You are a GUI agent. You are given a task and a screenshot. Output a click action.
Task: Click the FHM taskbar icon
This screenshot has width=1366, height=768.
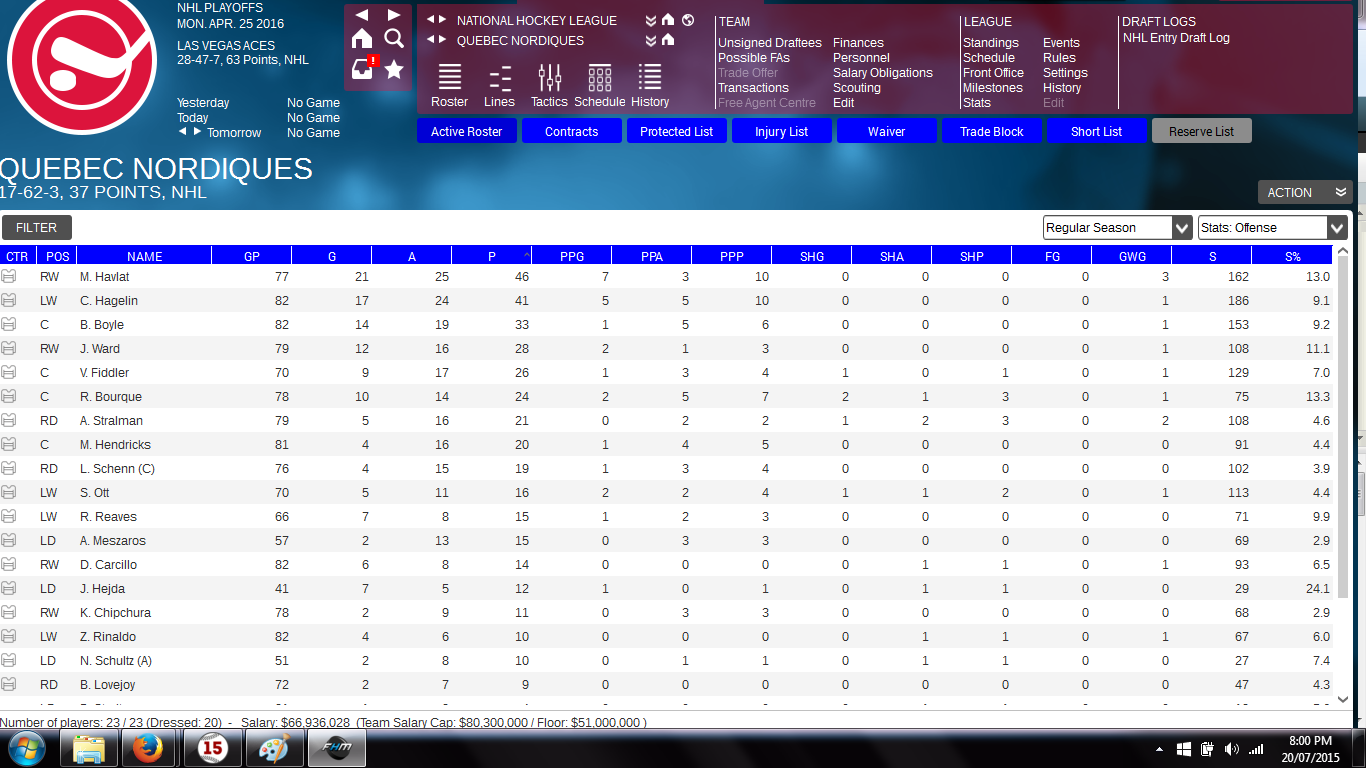pyautogui.click(x=335, y=748)
